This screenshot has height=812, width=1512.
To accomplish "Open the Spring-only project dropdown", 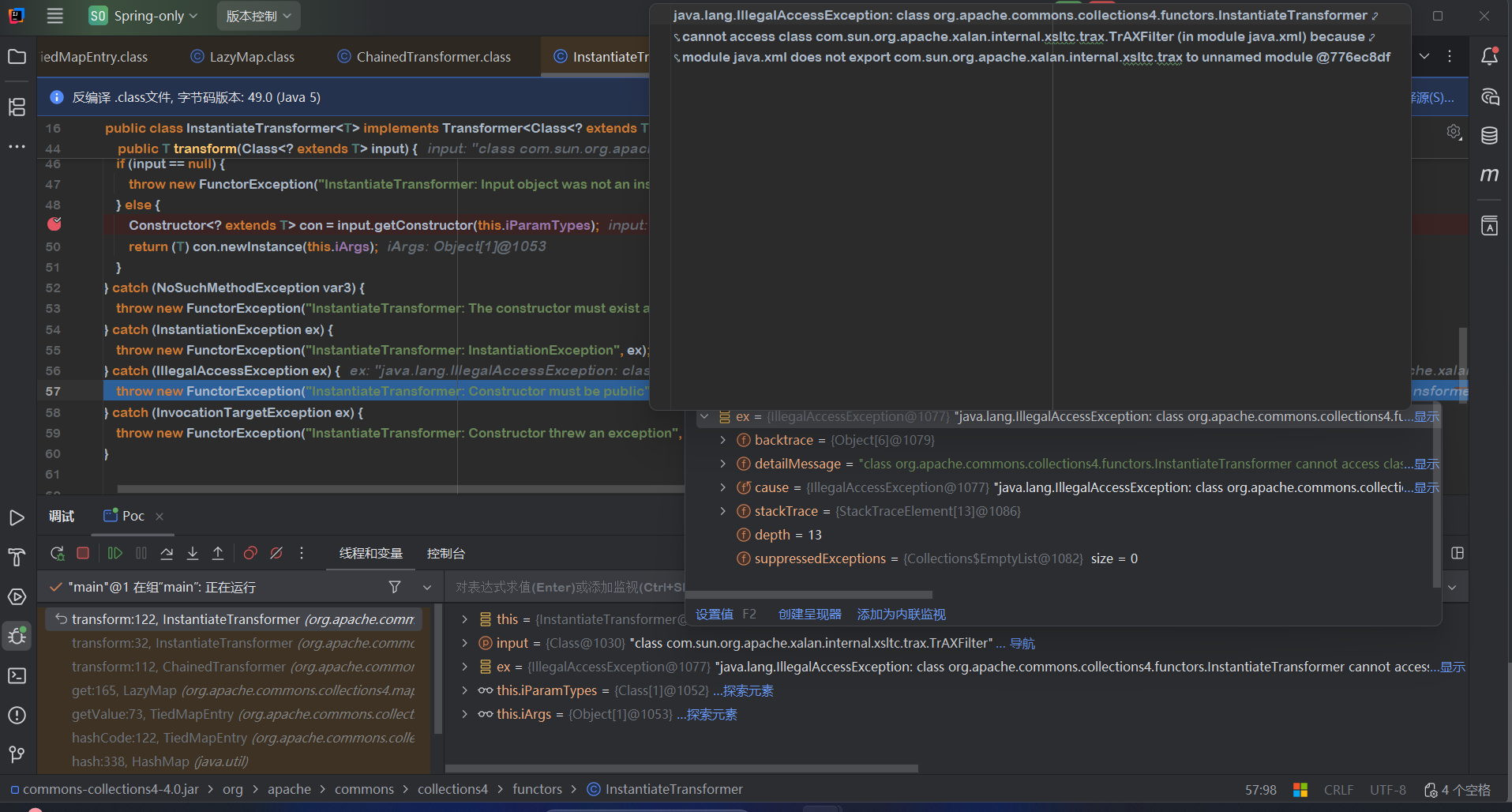I will click(x=144, y=16).
